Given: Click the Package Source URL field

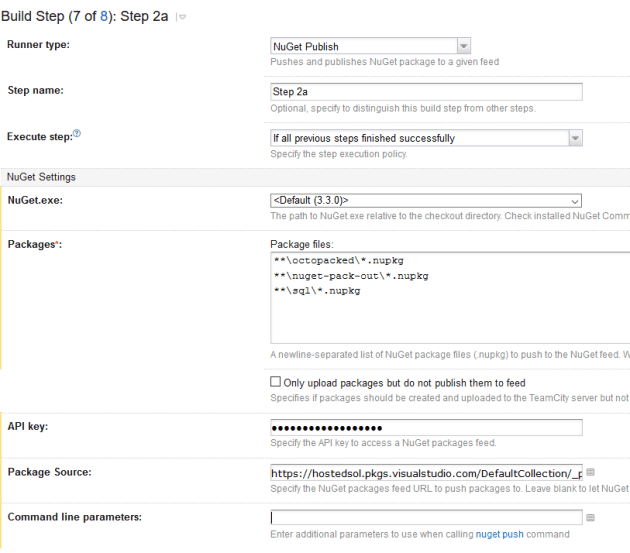Looking at the screenshot, I should (426, 472).
